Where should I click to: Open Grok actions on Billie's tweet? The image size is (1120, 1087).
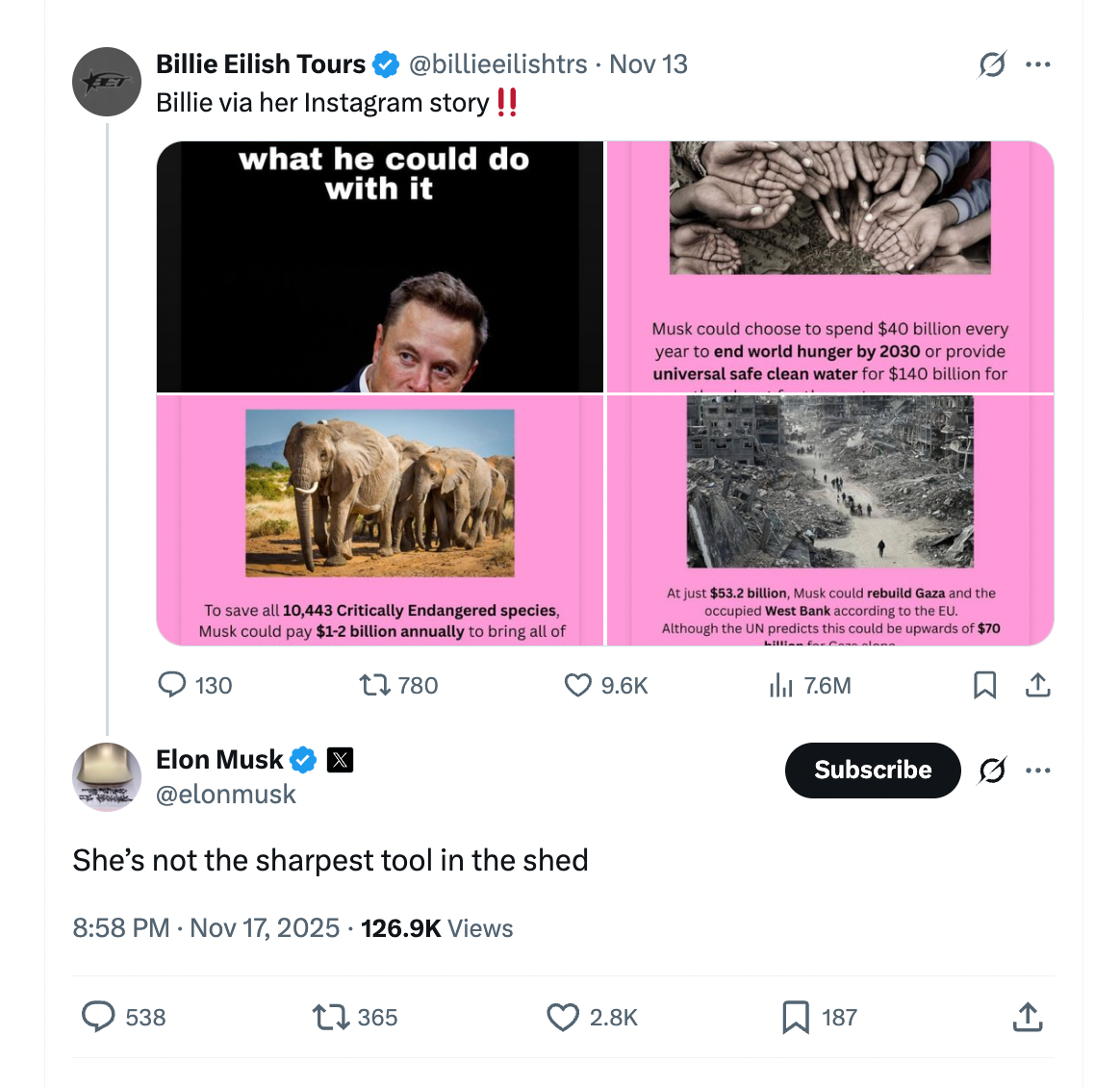[992, 64]
